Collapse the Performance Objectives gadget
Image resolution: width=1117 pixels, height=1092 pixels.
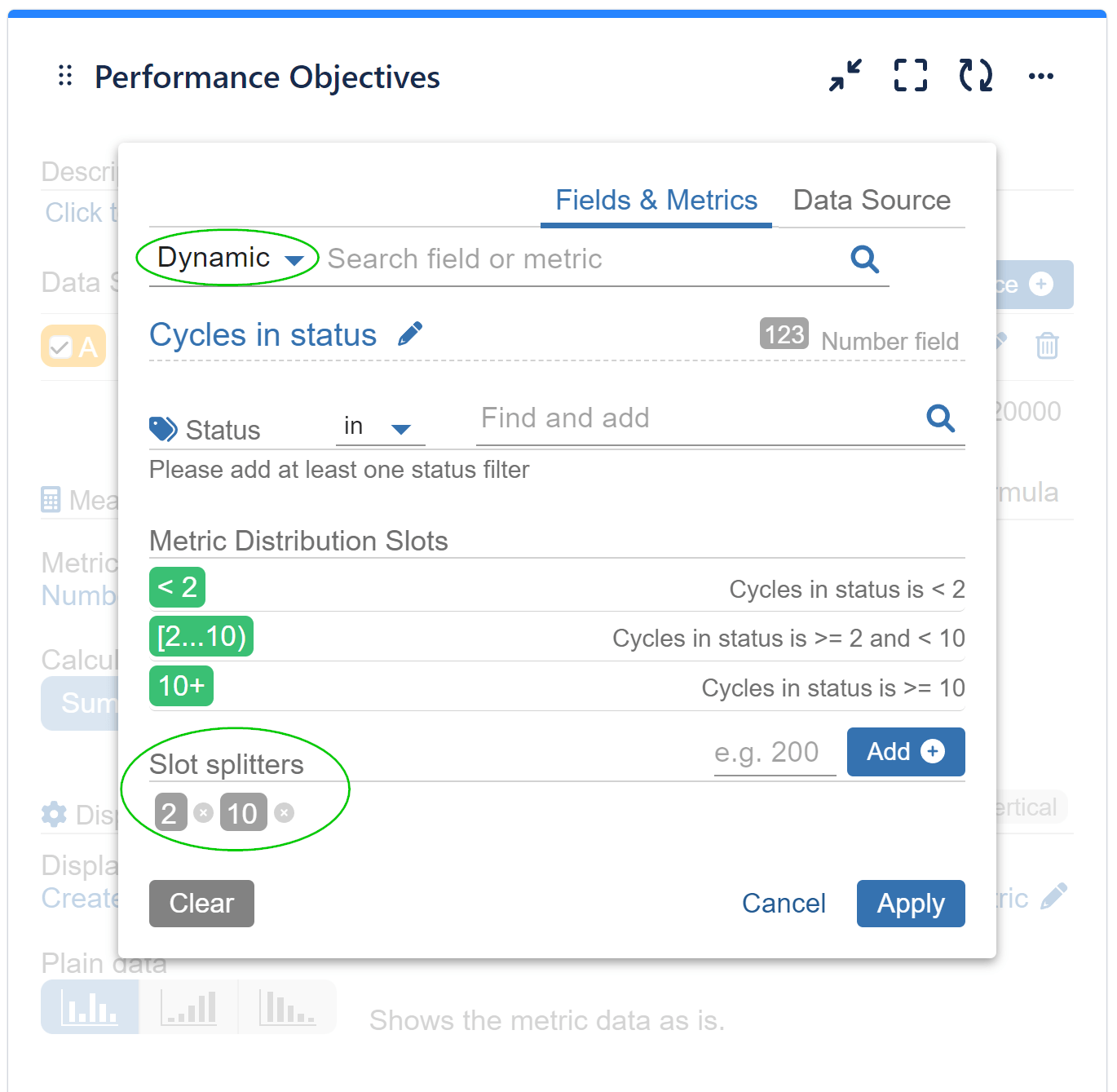[845, 76]
